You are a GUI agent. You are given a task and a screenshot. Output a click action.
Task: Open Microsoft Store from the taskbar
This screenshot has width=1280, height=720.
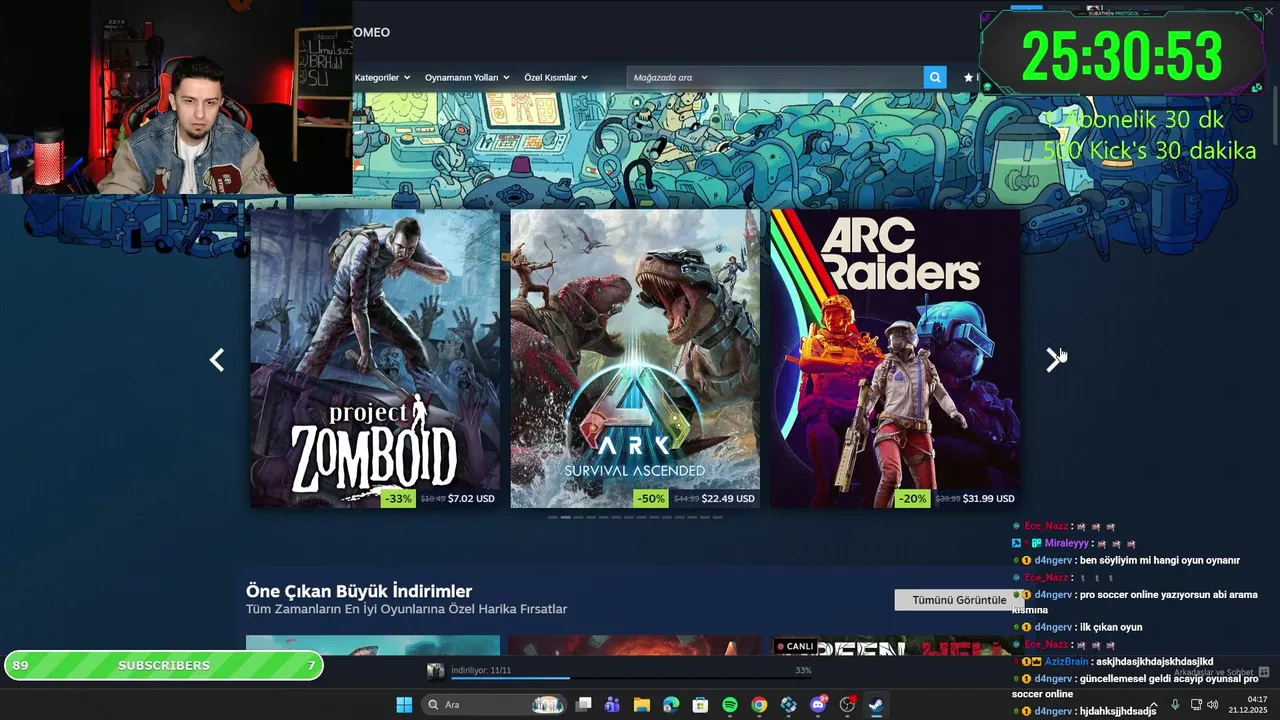pyautogui.click(x=701, y=705)
